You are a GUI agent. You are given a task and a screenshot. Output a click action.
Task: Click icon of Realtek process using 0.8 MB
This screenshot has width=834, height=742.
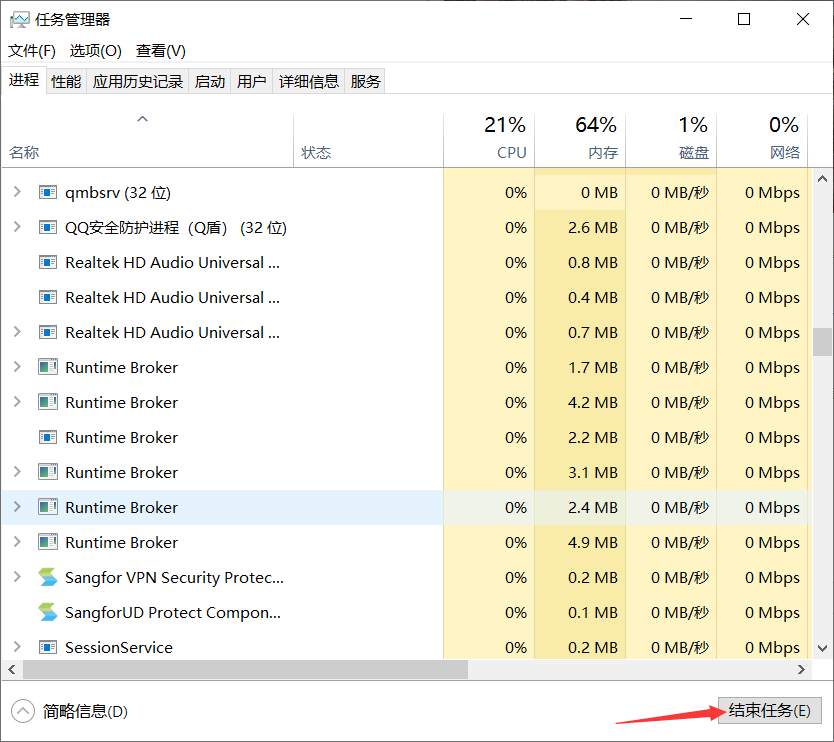click(x=48, y=262)
